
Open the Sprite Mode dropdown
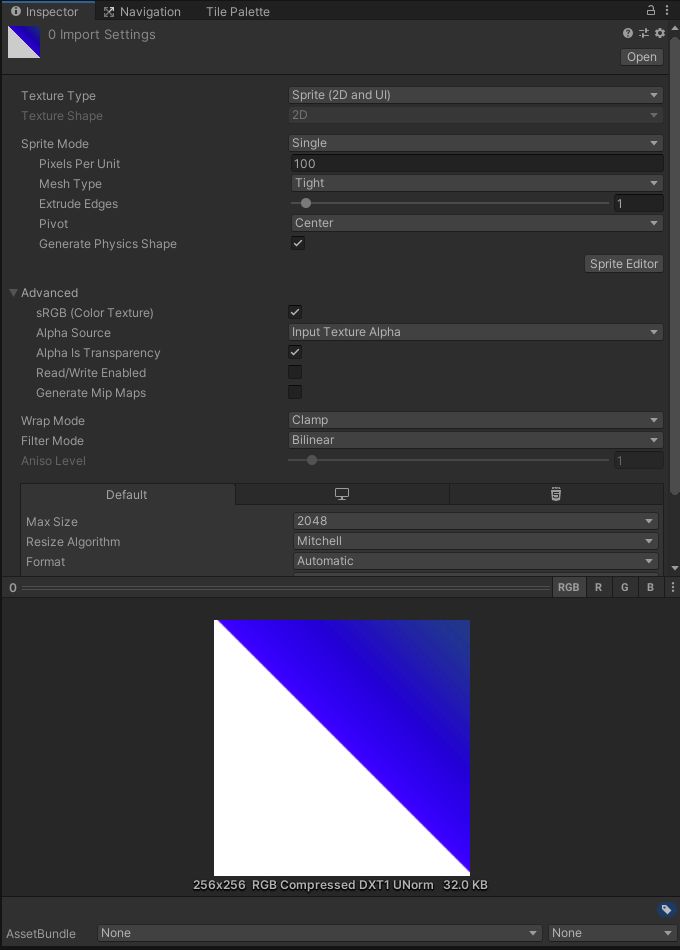pyautogui.click(x=476, y=143)
